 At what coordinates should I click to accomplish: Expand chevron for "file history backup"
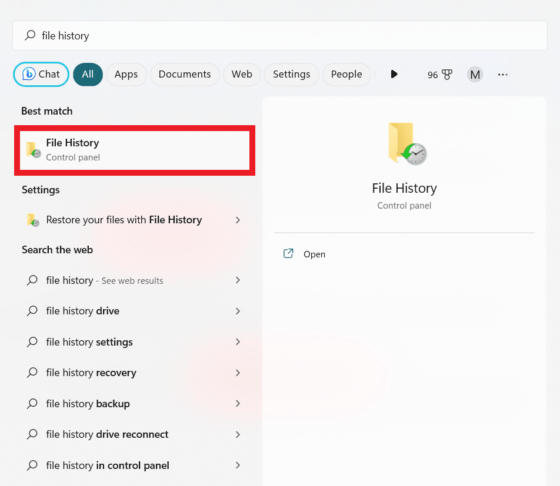[238, 404]
